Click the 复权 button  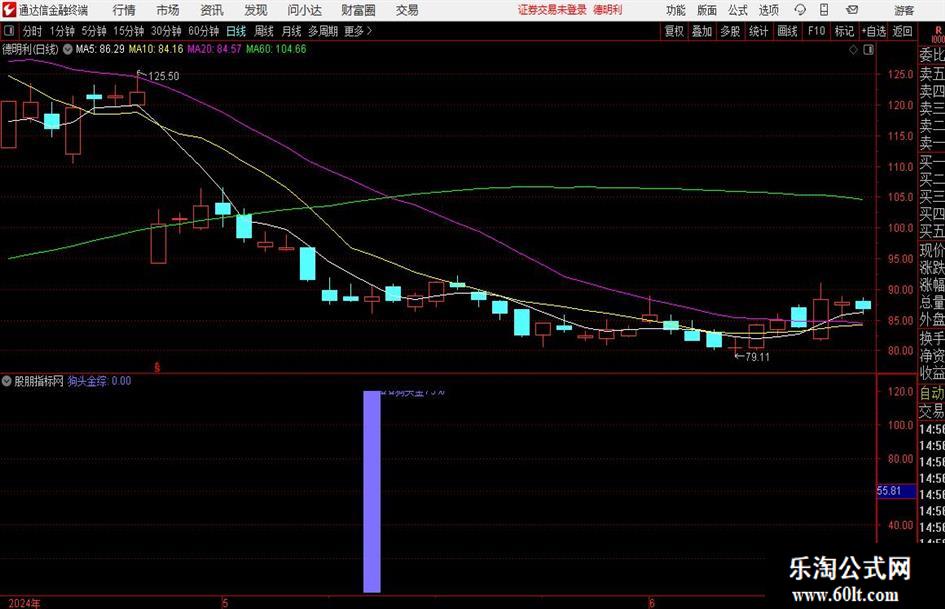674,31
